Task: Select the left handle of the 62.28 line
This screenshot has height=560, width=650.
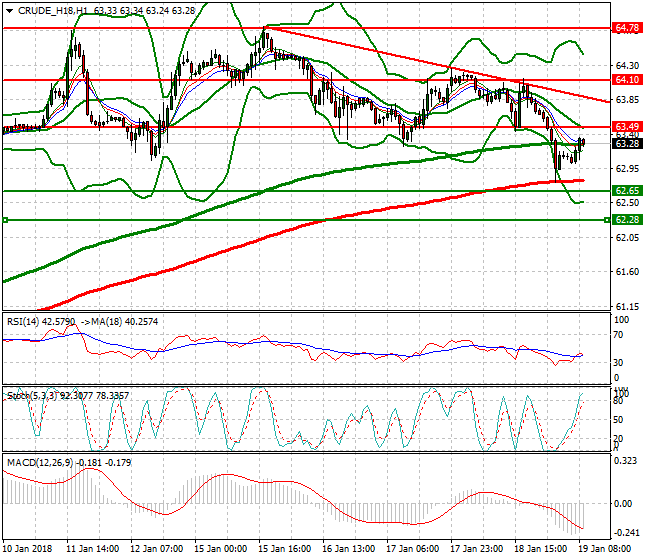Action: [x=5, y=220]
